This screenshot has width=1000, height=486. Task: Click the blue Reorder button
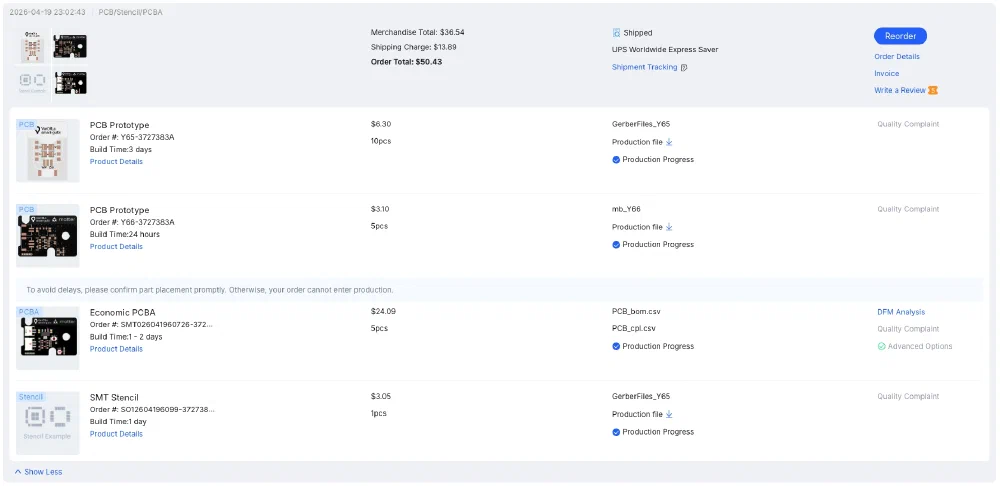click(x=900, y=36)
